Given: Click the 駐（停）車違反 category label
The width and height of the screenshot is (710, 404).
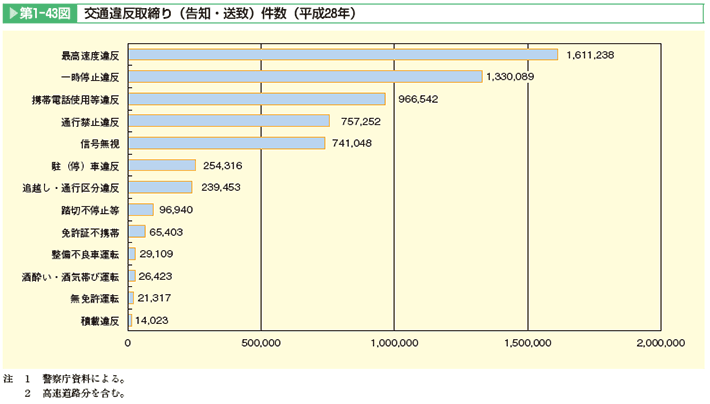Looking at the screenshot, I should point(85,166).
